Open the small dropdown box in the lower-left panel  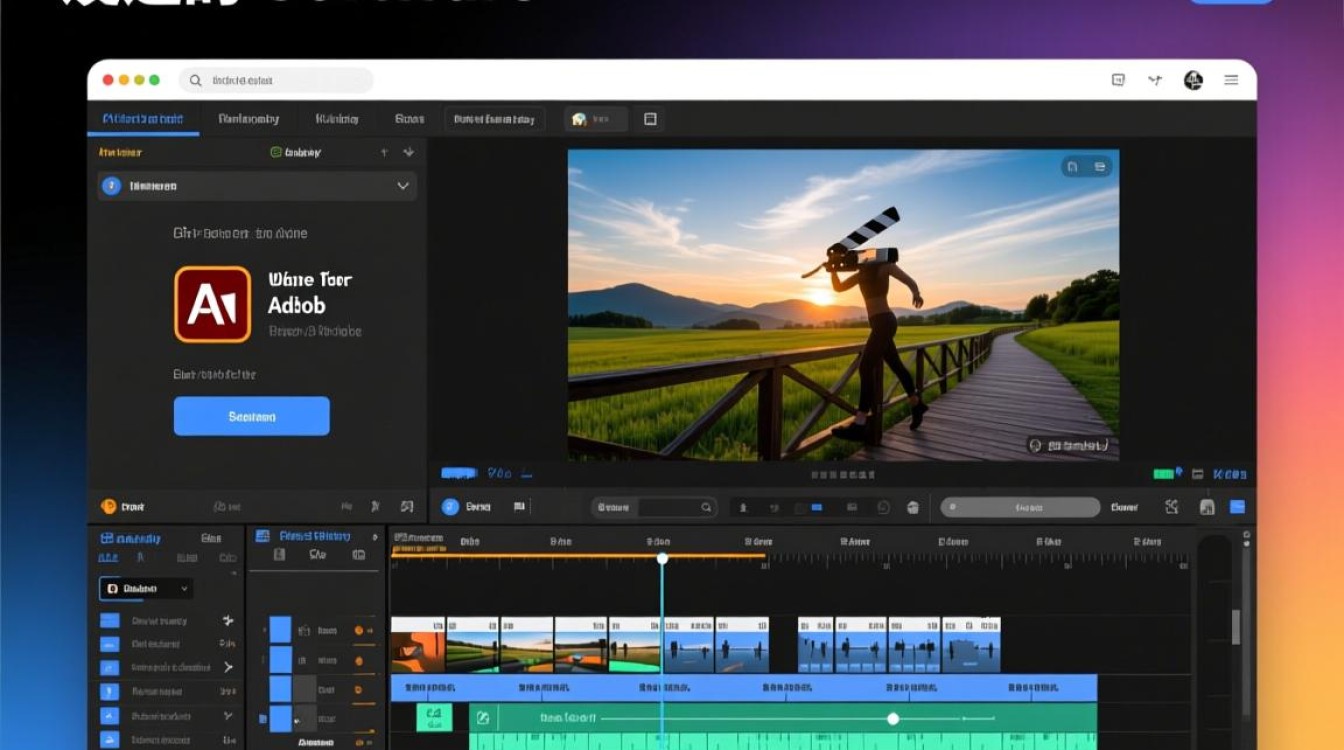(x=146, y=588)
